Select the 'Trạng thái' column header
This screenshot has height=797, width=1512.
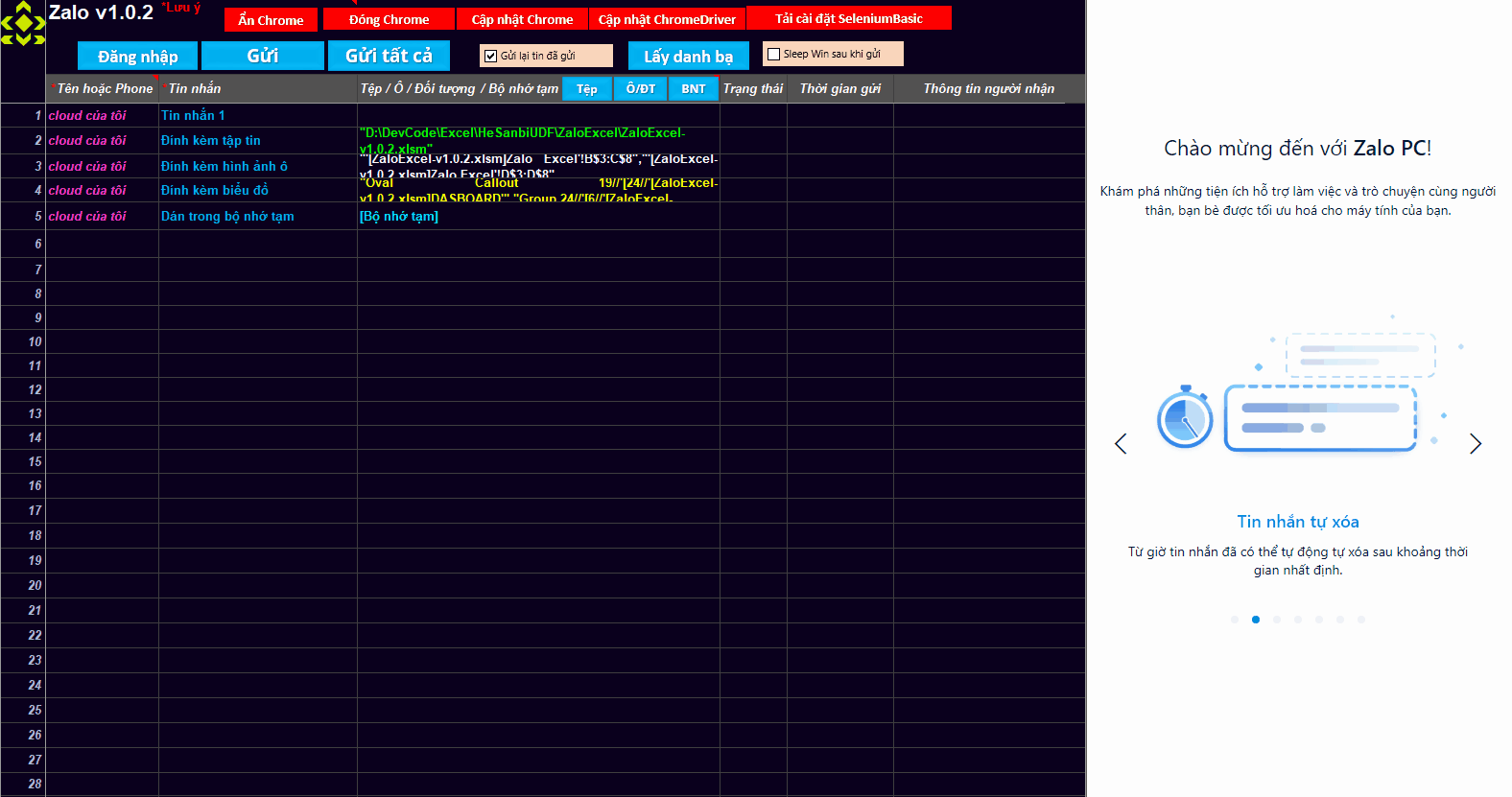tap(753, 88)
